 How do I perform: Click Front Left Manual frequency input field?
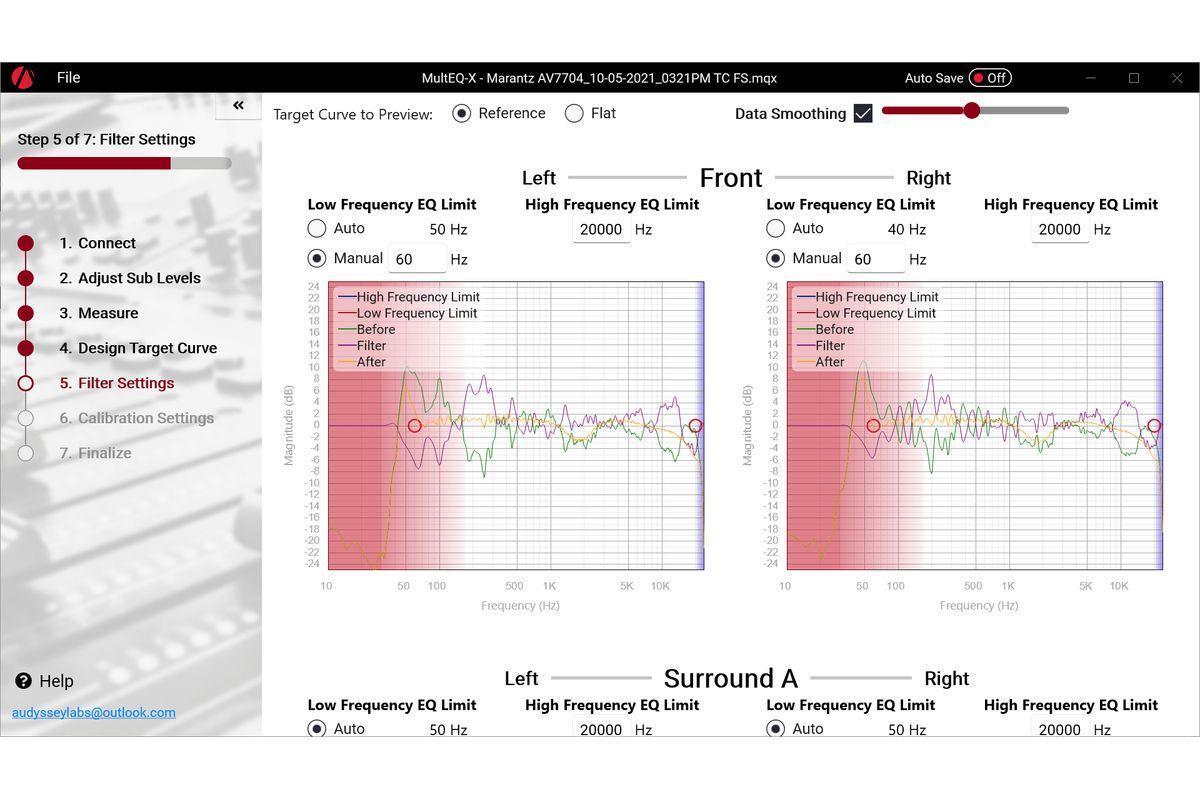(x=416, y=259)
